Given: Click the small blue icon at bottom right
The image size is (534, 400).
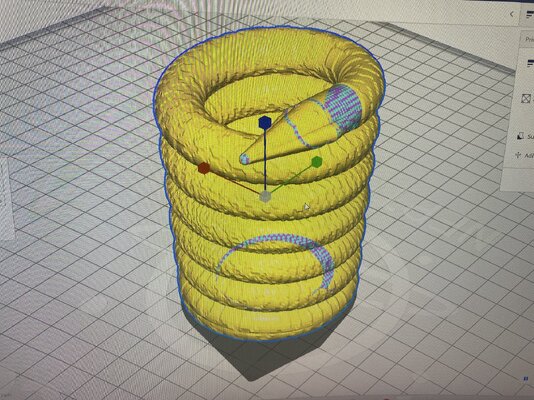Looking at the screenshot, I should [x=526, y=379].
